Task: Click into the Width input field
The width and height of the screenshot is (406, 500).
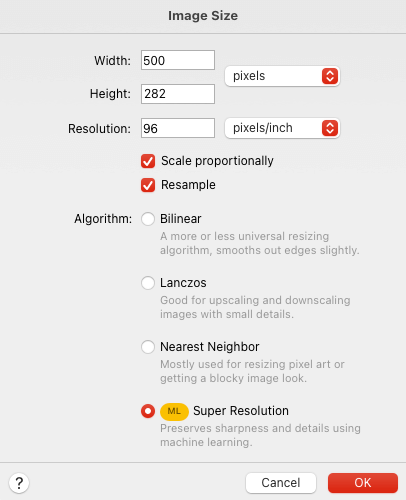Action: pyautogui.click(x=178, y=60)
